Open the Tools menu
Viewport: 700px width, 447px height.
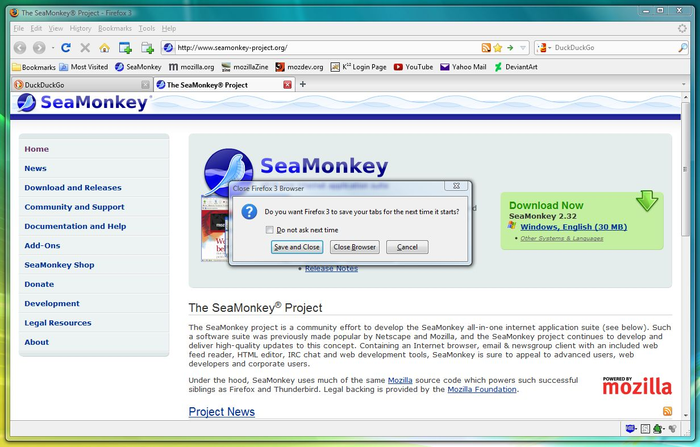[x=146, y=28]
